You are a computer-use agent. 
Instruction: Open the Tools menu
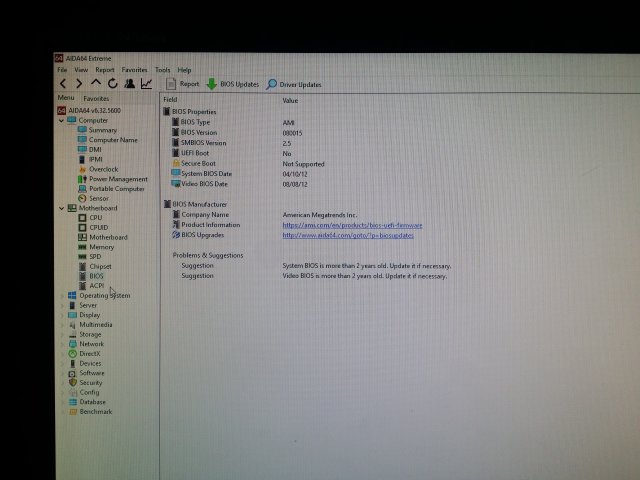click(x=162, y=70)
